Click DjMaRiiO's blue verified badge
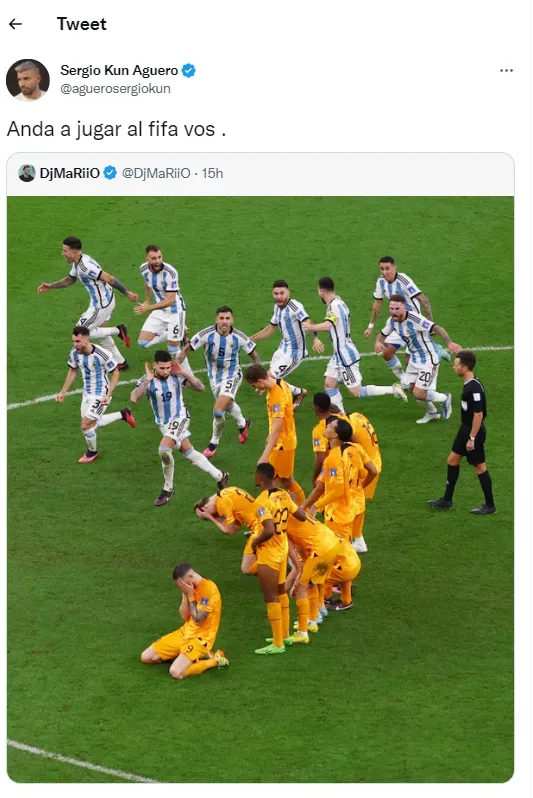This screenshot has width=533, height=798. click(x=110, y=173)
